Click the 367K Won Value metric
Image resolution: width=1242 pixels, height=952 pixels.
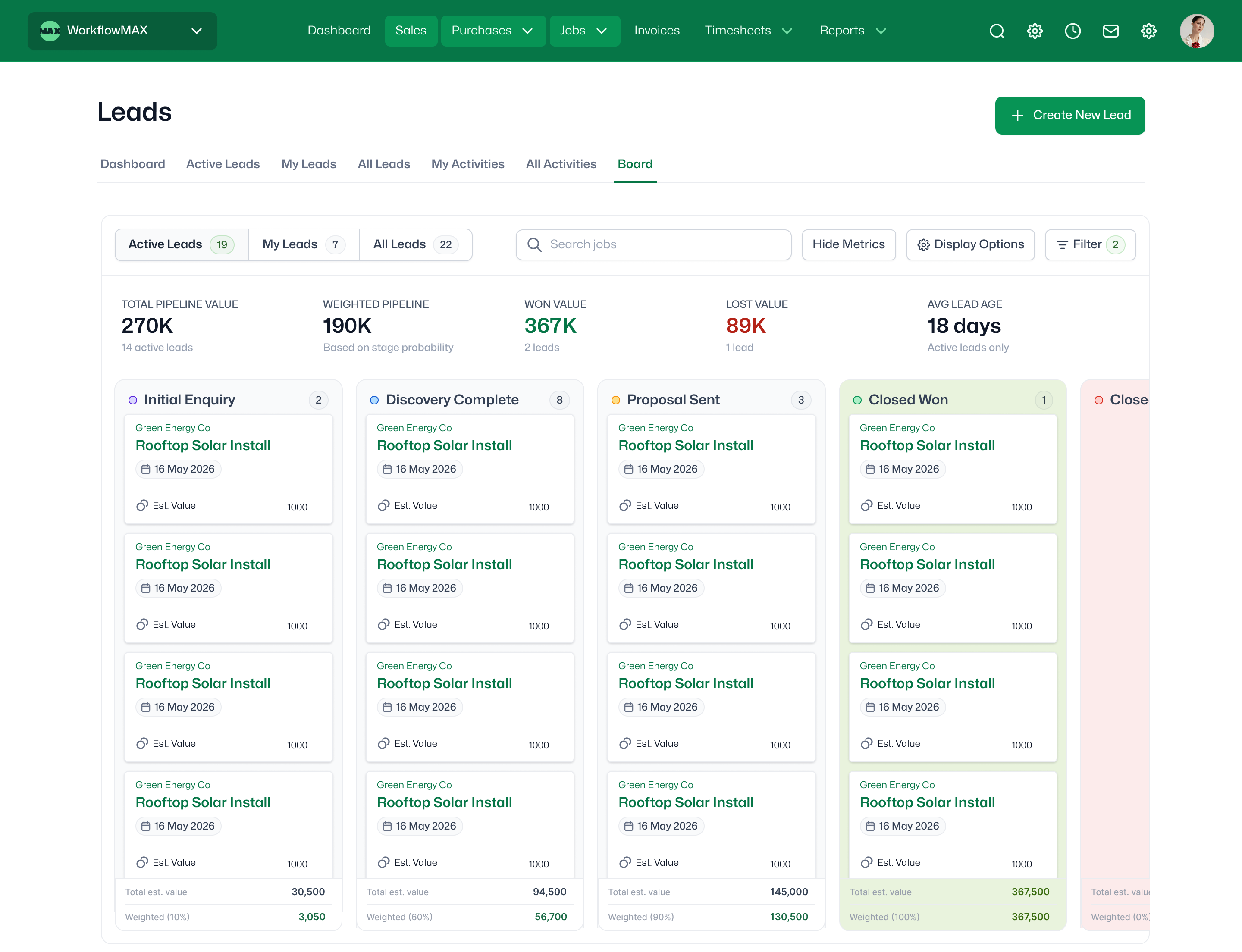pyautogui.click(x=550, y=326)
